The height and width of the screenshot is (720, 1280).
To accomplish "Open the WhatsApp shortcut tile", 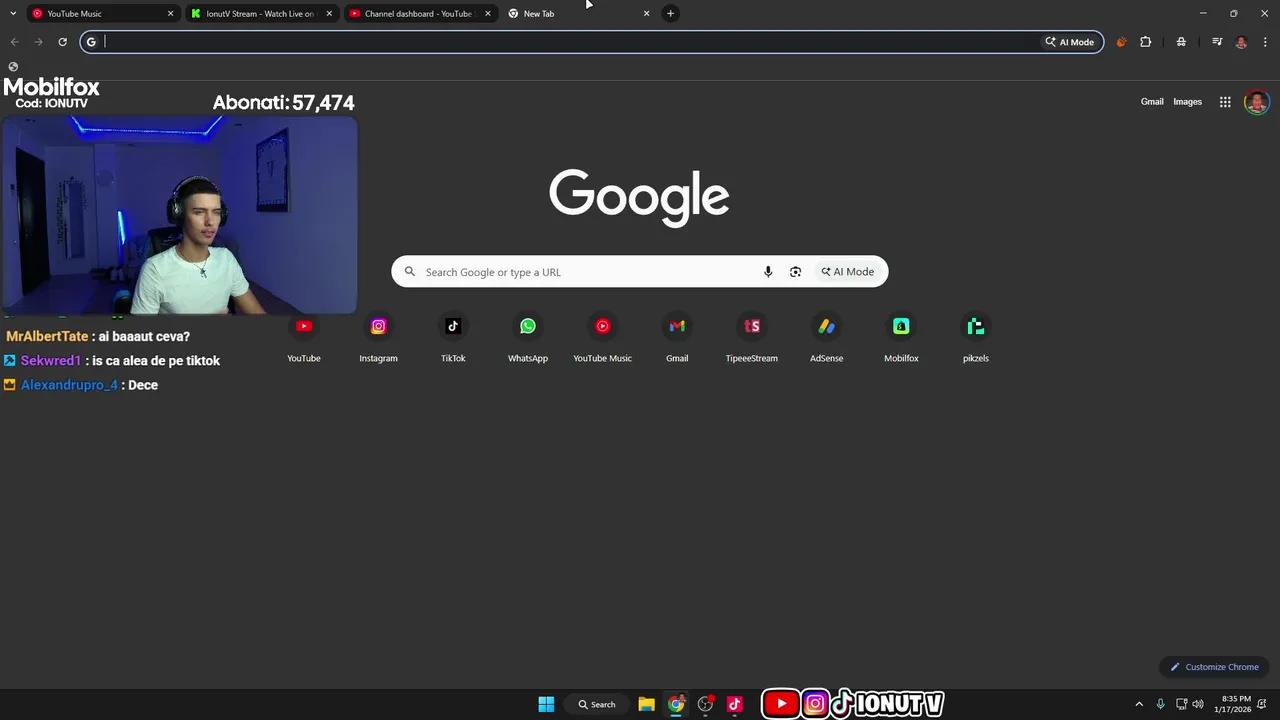I will pyautogui.click(x=528, y=338).
